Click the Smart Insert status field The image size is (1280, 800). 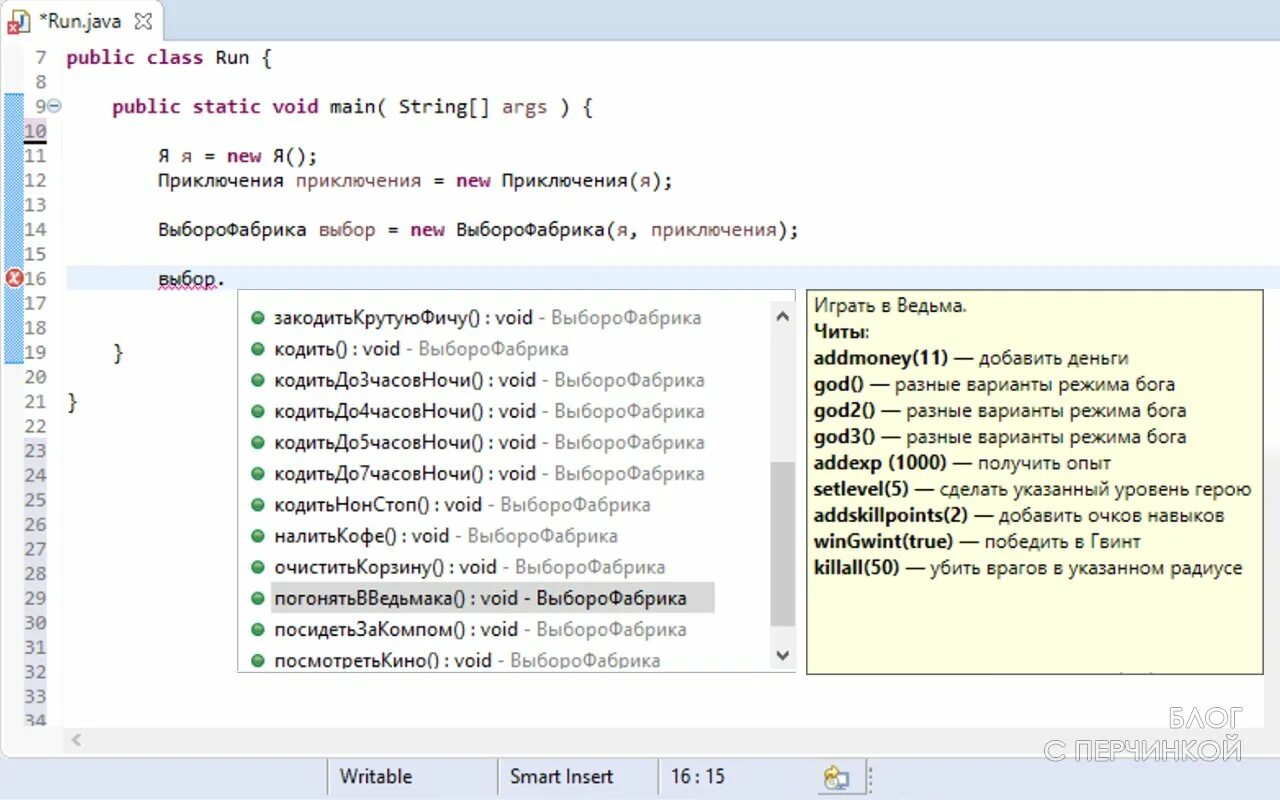tap(562, 777)
